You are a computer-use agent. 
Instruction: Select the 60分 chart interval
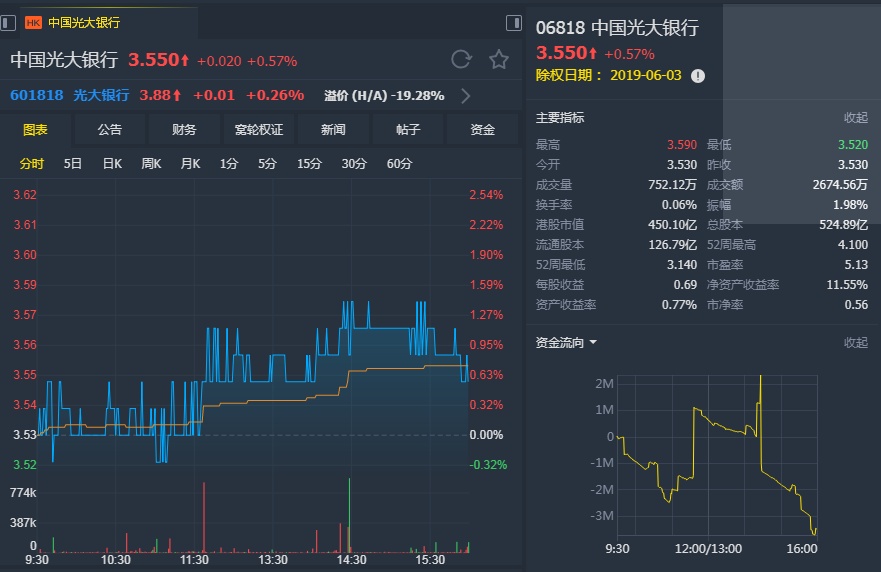point(399,164)
